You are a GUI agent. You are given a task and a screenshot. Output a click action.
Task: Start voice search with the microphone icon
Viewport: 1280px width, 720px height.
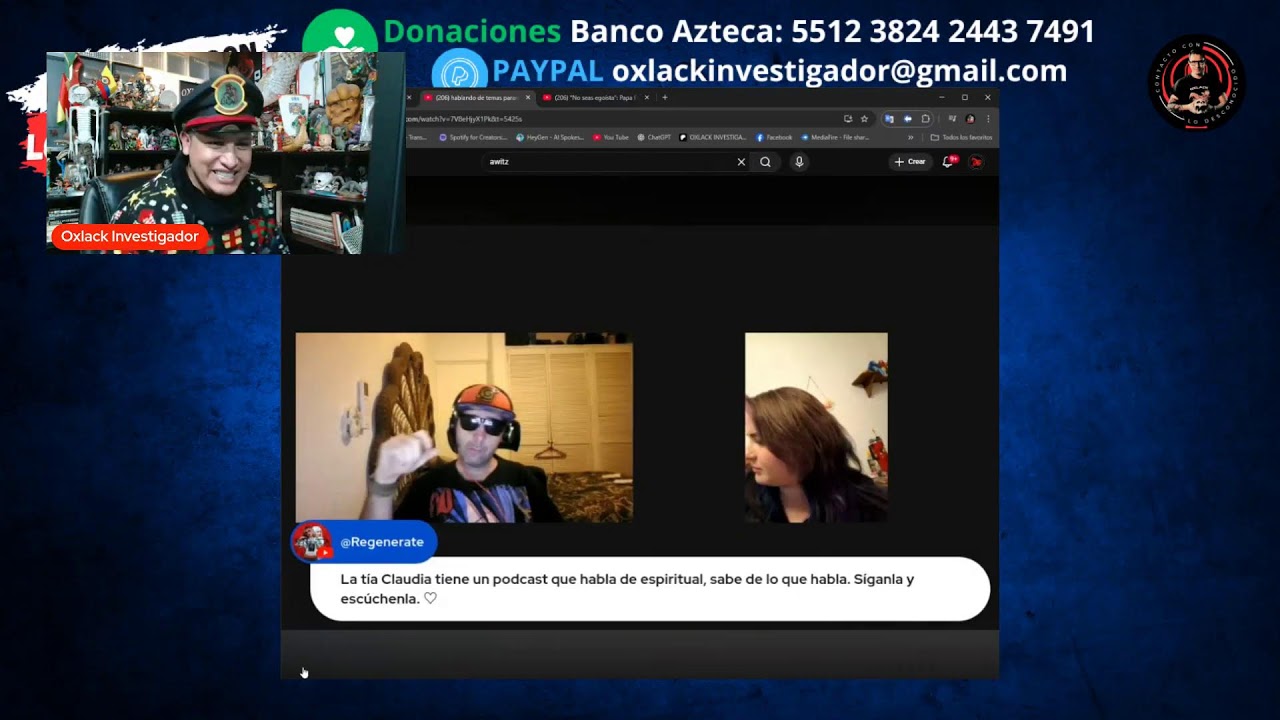point(799,162)
